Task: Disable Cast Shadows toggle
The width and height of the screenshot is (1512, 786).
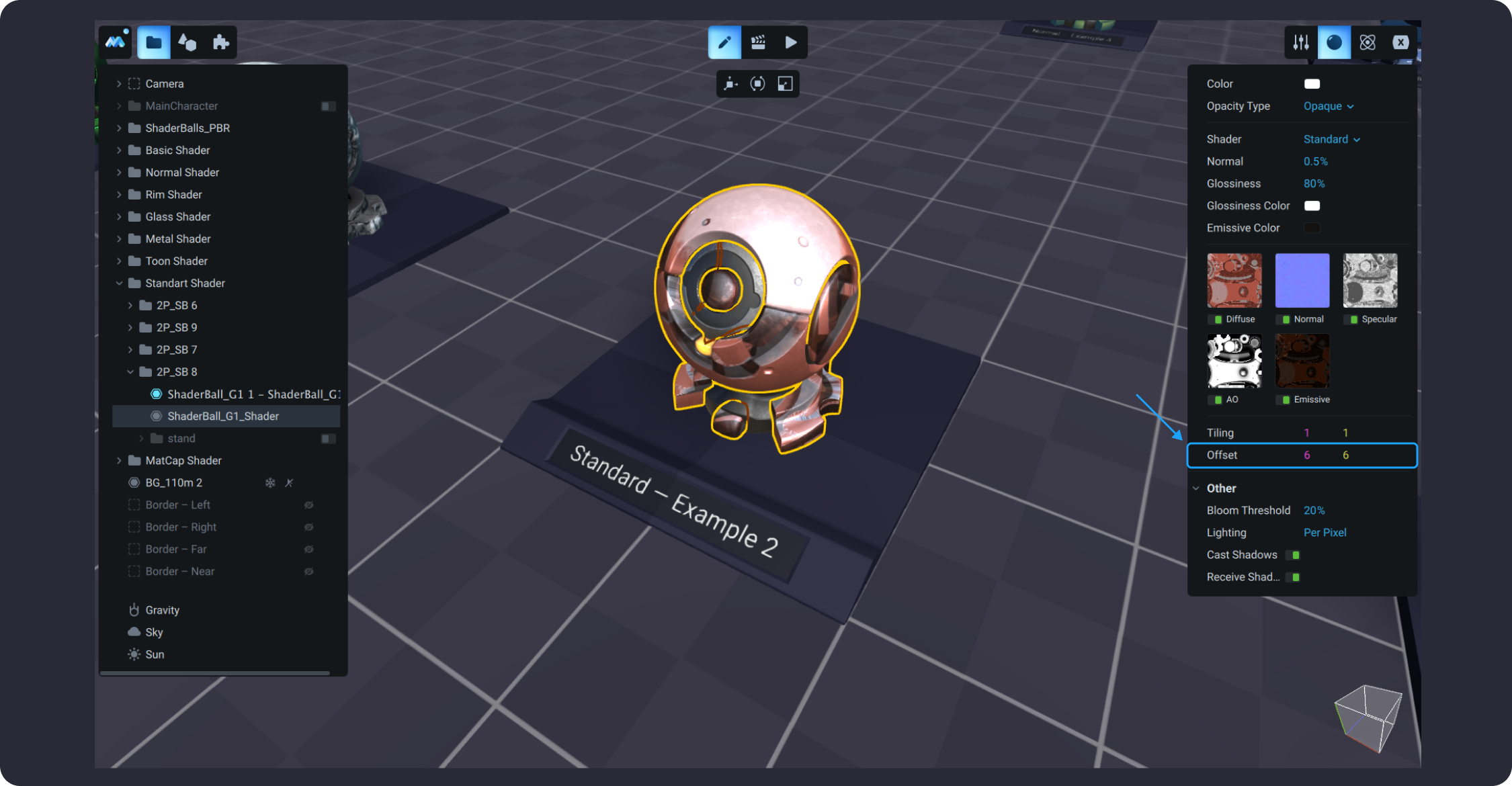Action: click(x=1293, y=555)
